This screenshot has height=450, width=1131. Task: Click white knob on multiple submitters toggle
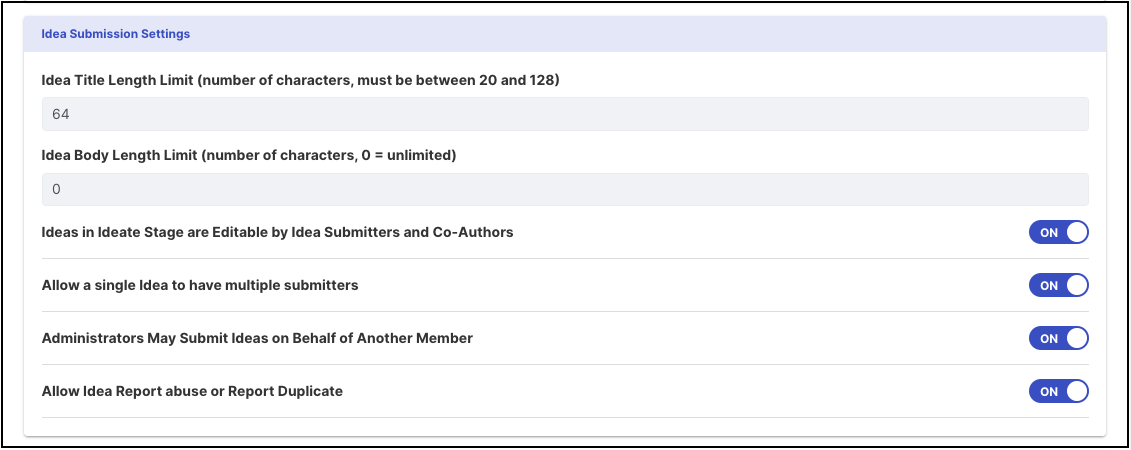coord(1076,285)
